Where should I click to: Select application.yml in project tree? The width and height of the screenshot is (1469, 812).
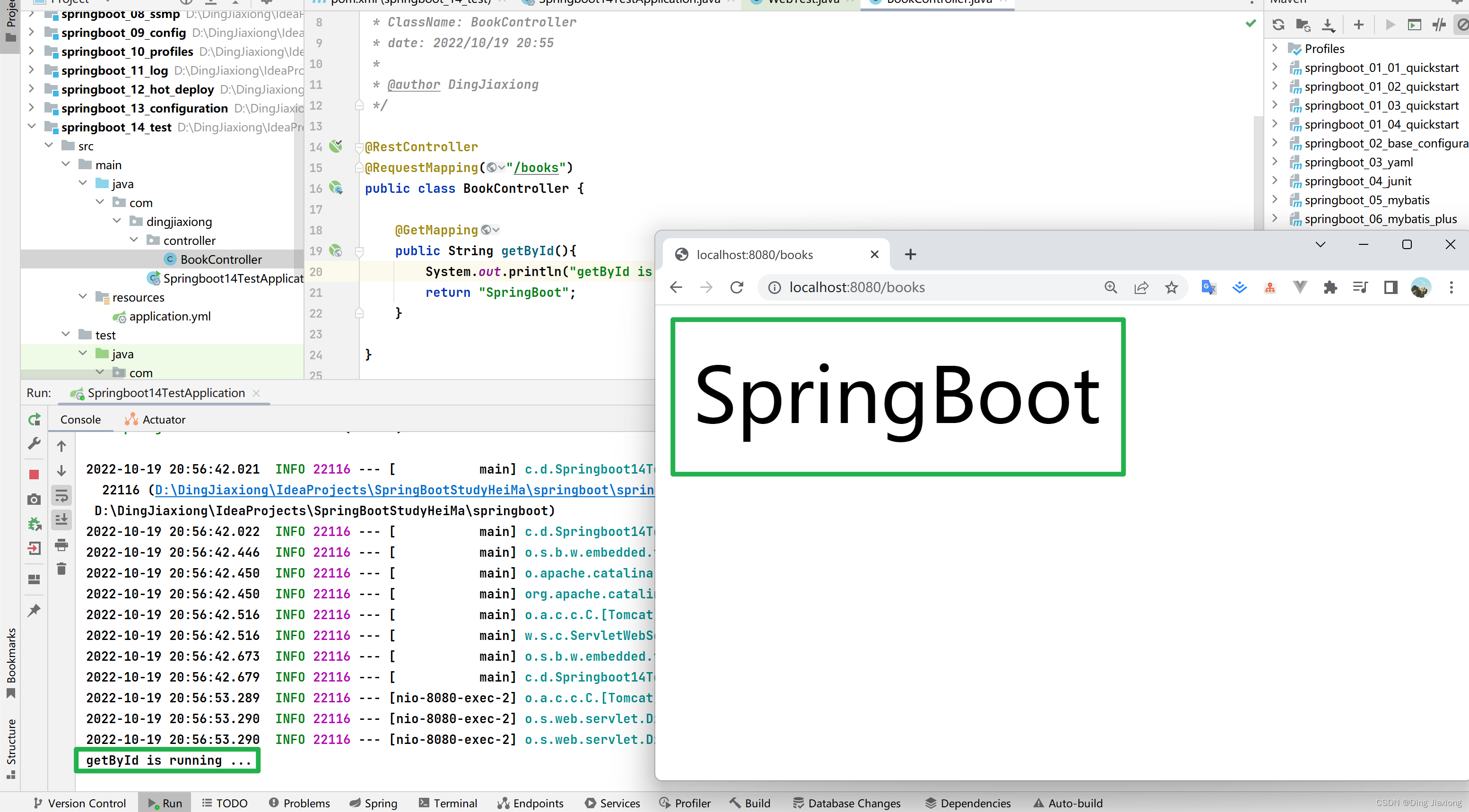169,317
